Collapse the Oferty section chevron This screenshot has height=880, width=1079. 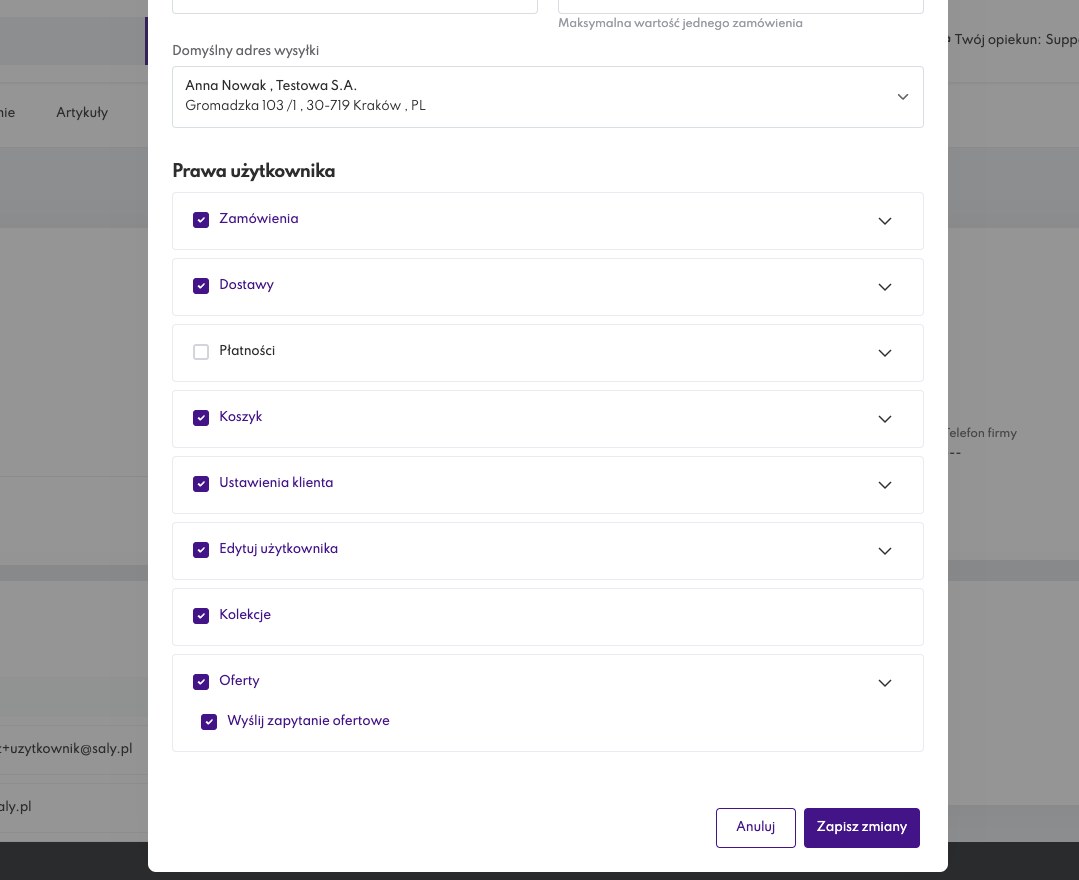pos(884,683)
